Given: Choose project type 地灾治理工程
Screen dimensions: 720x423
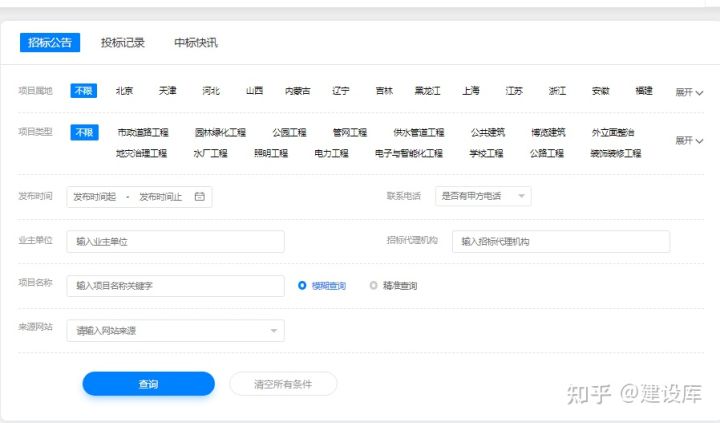Looking at the screenshot, I should pos(141,153).
